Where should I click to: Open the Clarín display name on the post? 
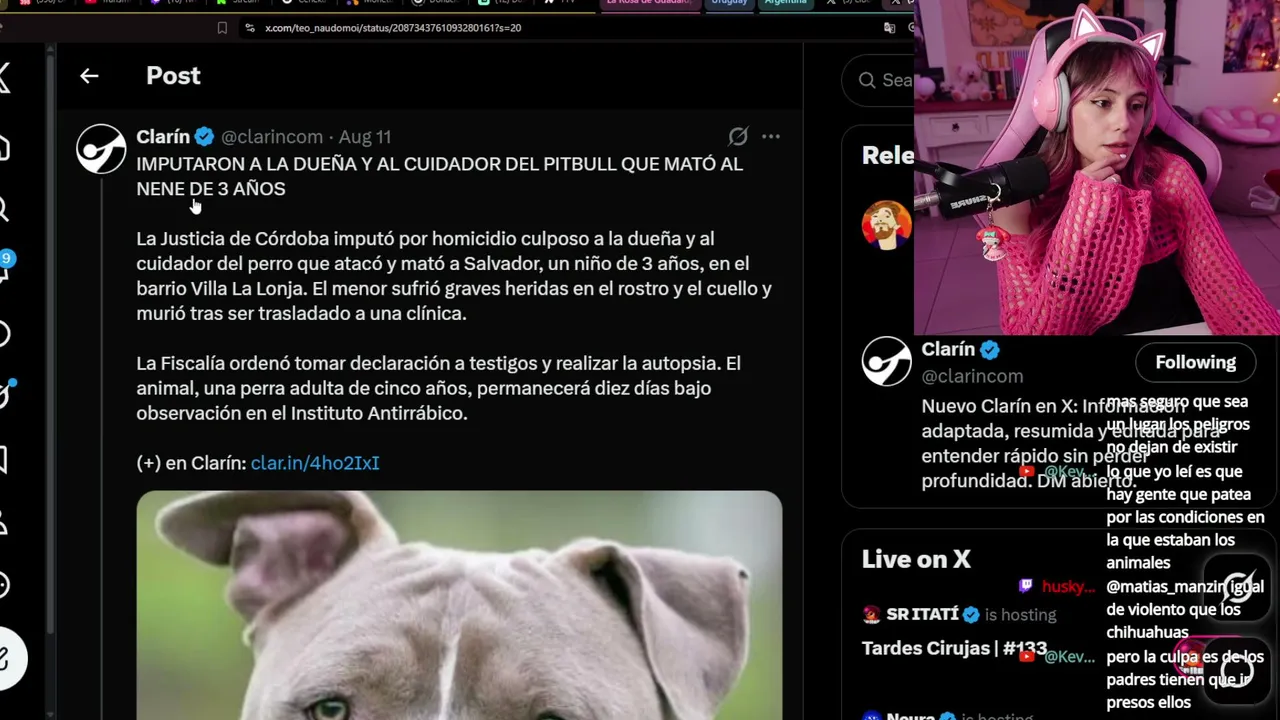(x=163, y=137)
